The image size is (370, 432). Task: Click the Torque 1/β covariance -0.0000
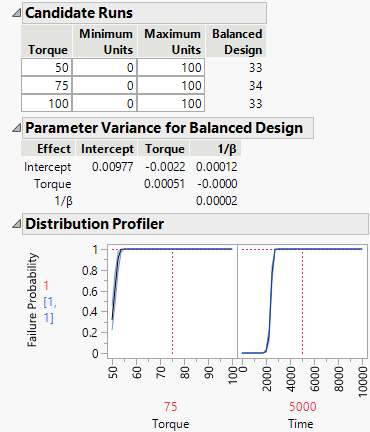[217, 184]
